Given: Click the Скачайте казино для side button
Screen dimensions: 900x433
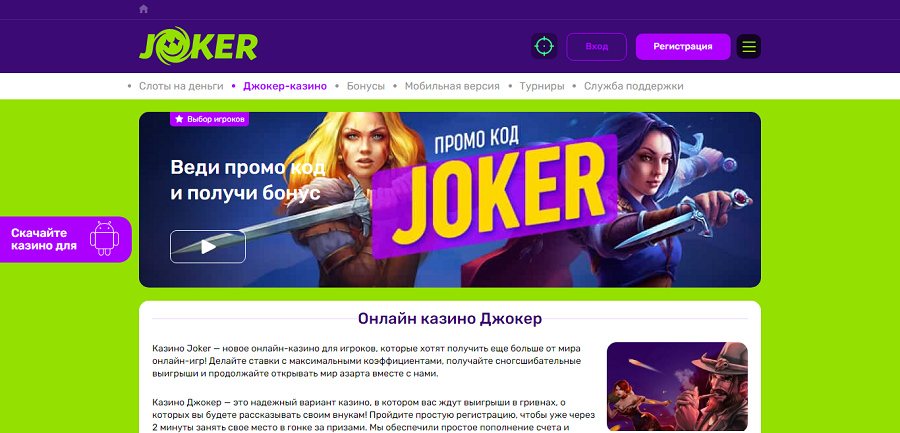Looking at the screenshot, I should (64, 239).
